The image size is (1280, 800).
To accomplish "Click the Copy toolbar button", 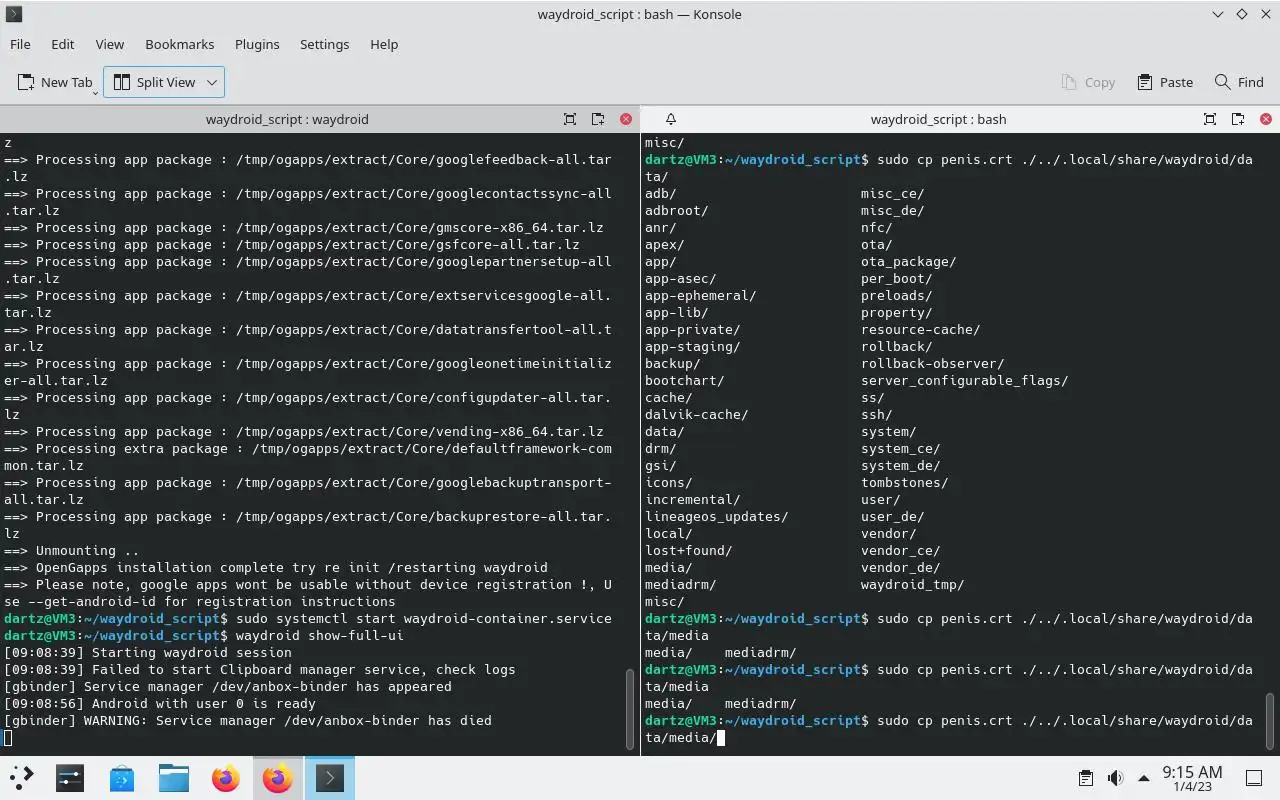I will click(1087, 82).
